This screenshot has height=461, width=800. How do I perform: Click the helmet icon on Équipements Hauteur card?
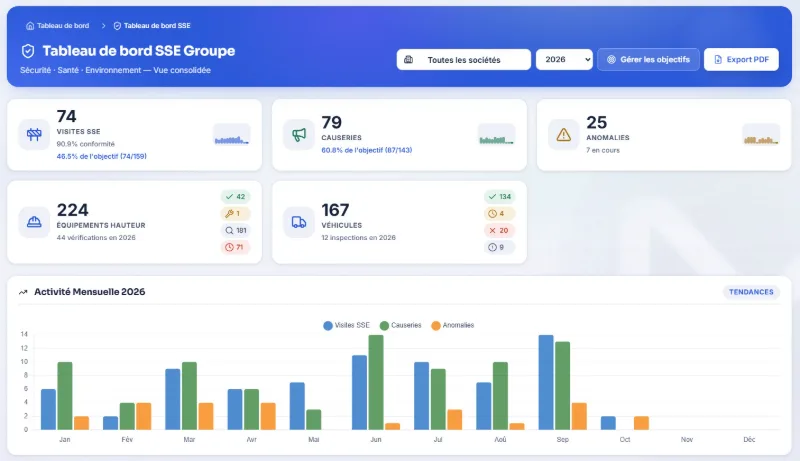point(34,222)
